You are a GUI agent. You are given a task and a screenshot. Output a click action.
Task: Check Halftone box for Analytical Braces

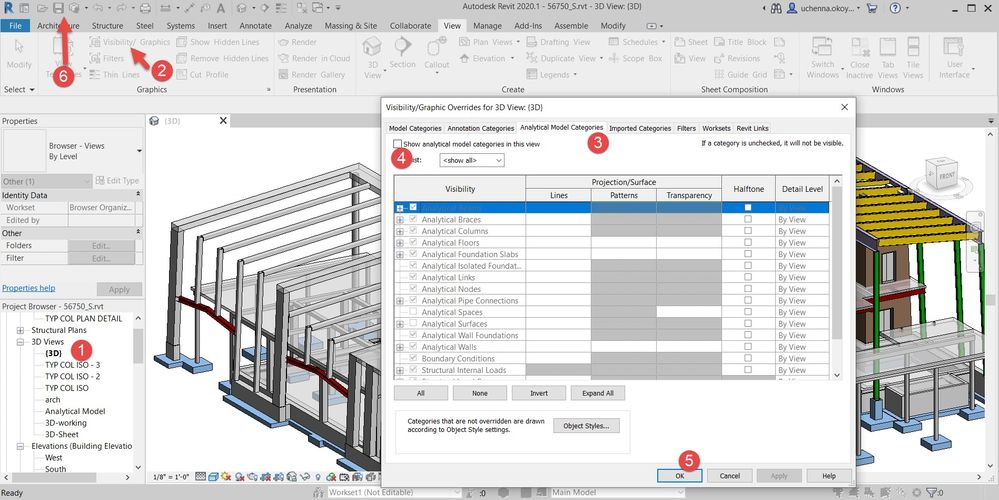748,219
